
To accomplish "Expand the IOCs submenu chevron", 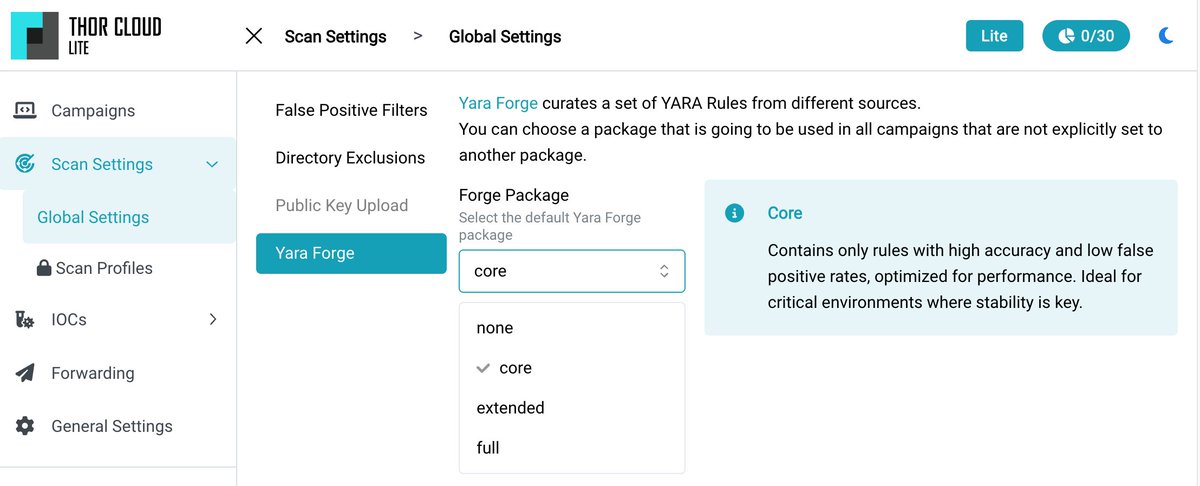I will [212, 320].
